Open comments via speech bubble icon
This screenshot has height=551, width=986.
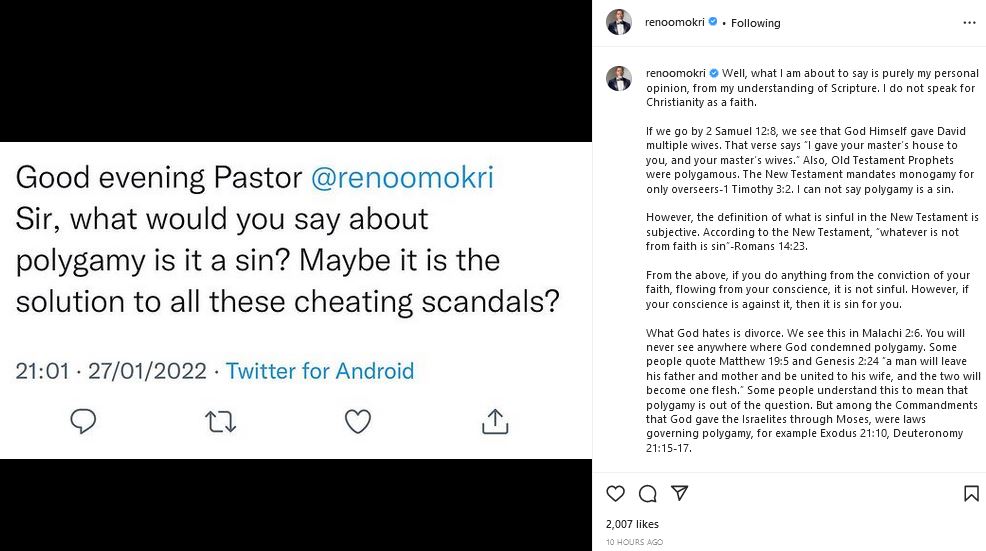pyautogui.click(x=647, y=493)
